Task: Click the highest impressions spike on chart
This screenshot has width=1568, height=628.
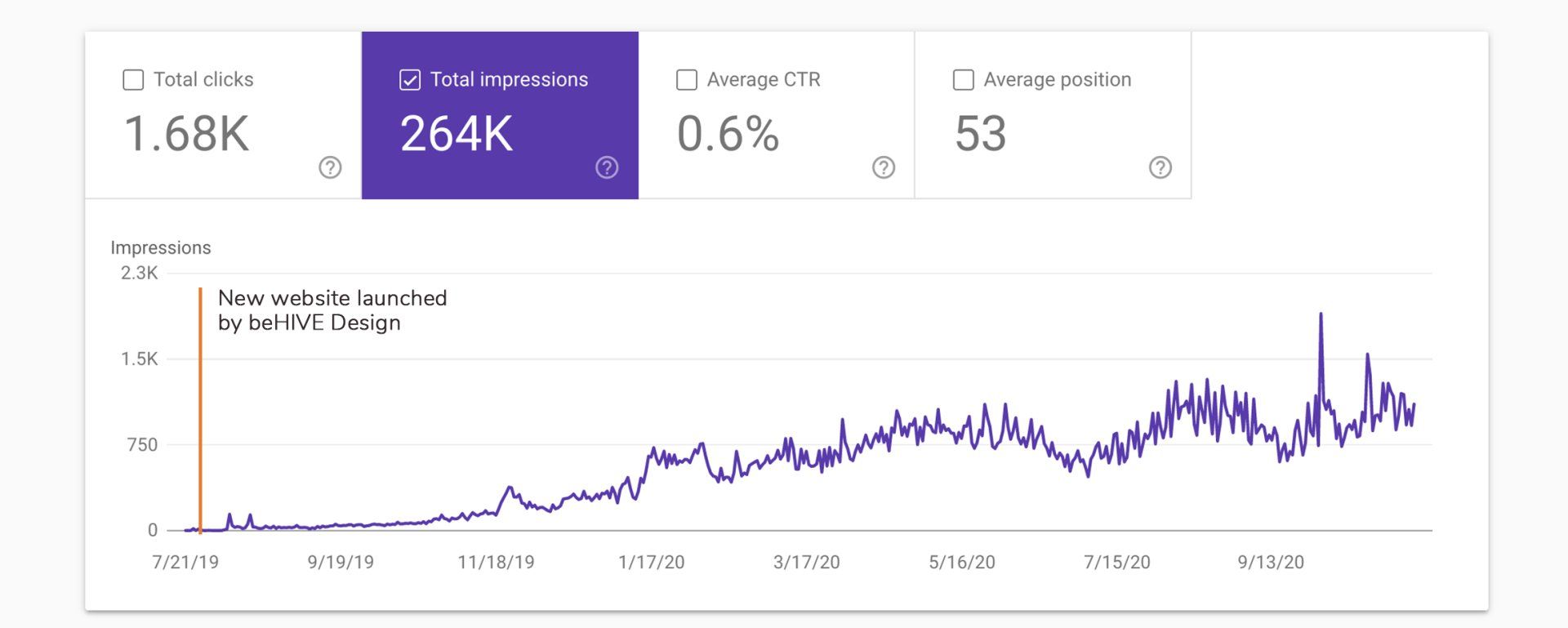Action: pos(1321,316)
